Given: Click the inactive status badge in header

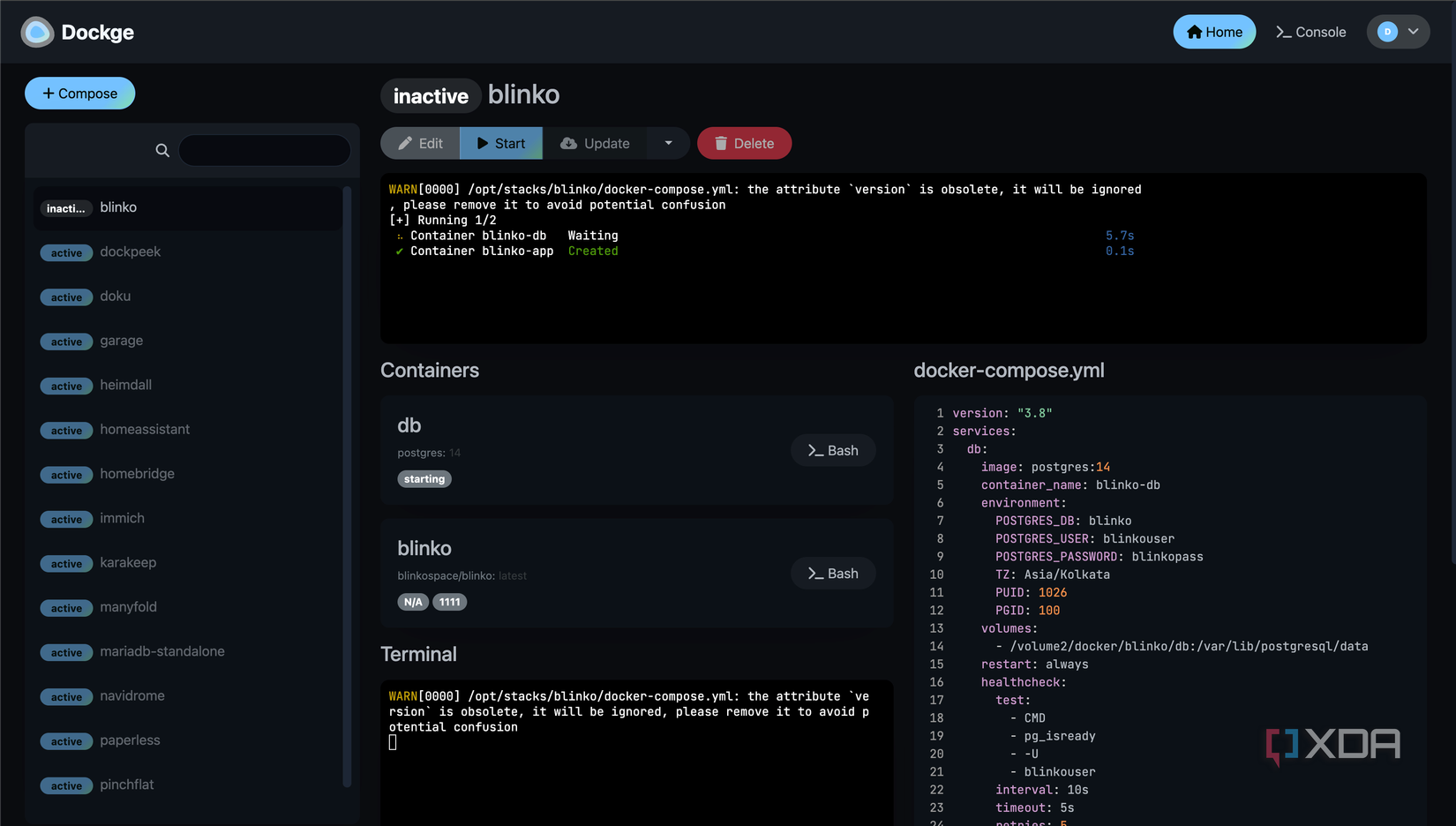Looking at the screenshot, I should pos(431,95).
